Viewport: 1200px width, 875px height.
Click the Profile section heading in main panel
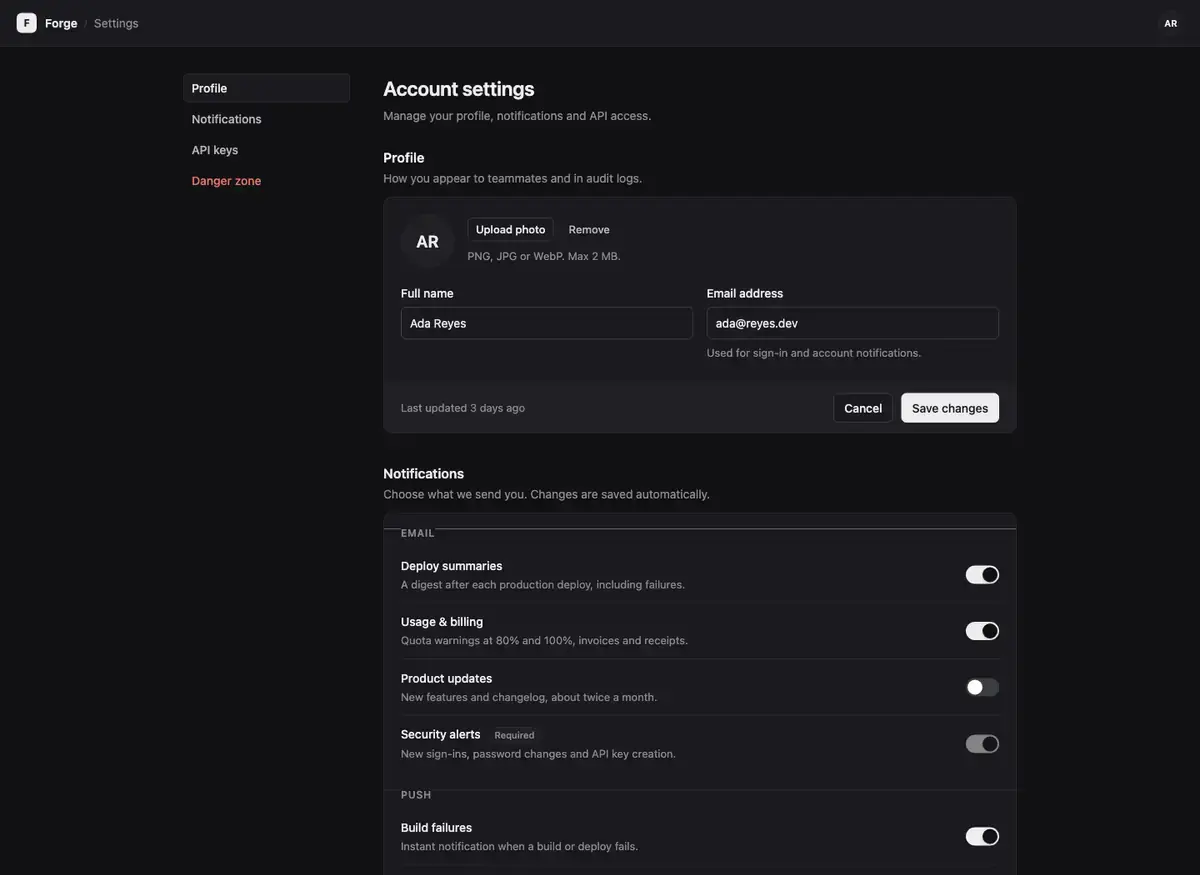404,158
